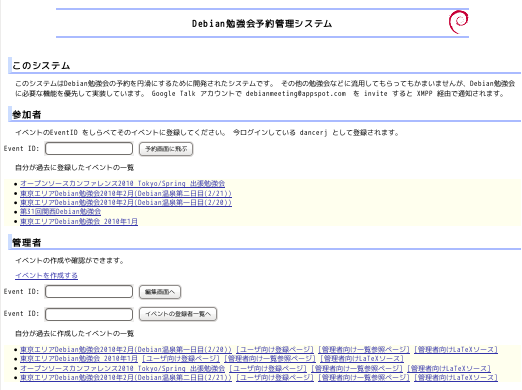This screenshot has height=390, width=522.
Task: Open 管理者向け一覧参照ページ for 2010年1月 event
Action: [270, 359]
